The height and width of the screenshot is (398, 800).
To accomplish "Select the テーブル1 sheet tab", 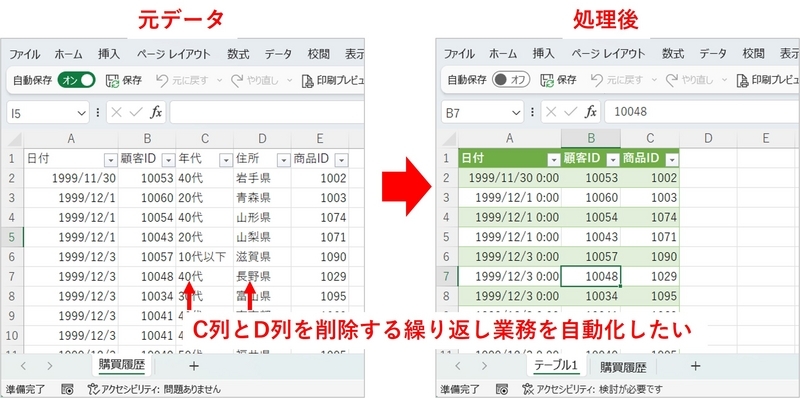I will (555, 366).
